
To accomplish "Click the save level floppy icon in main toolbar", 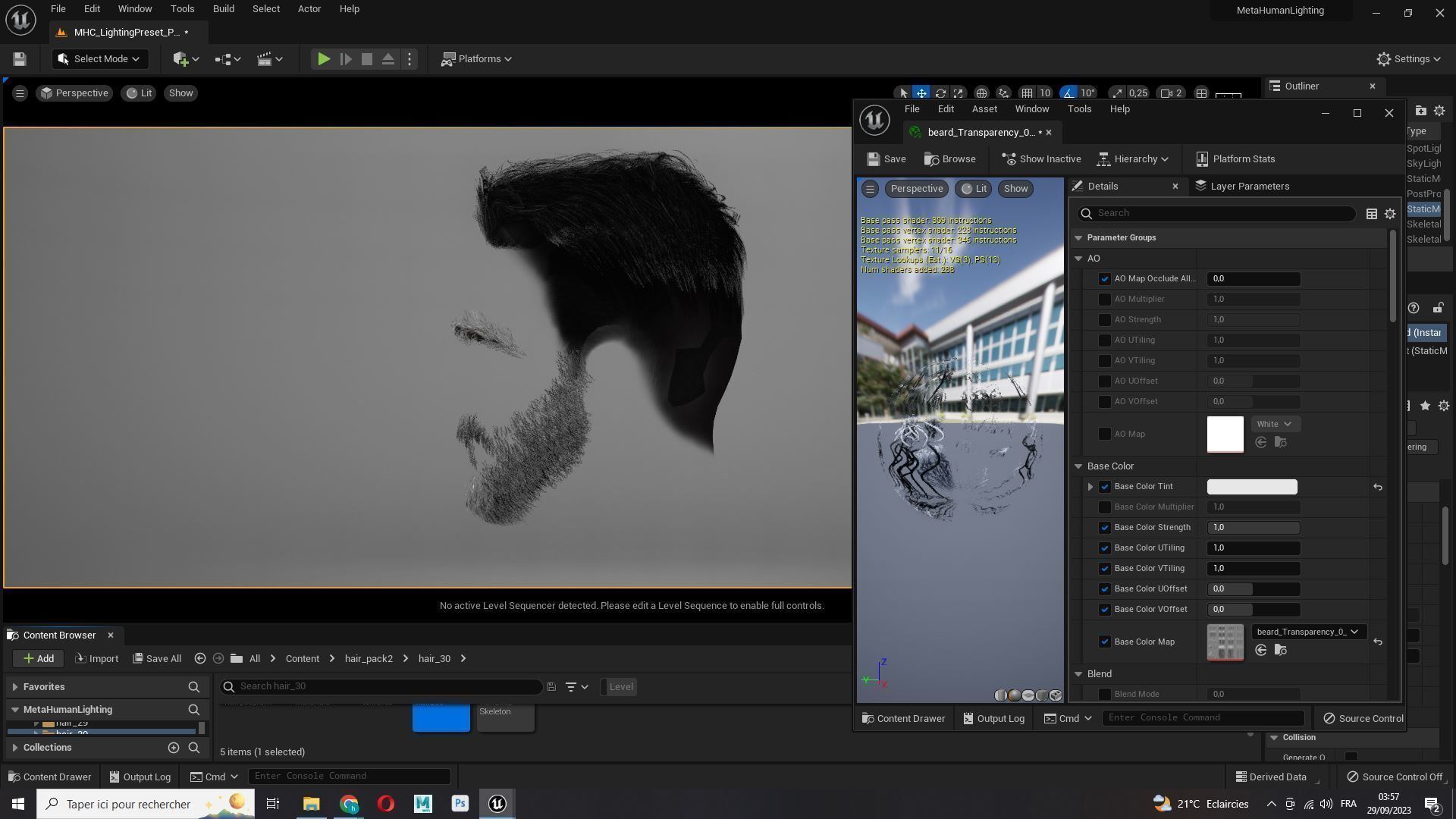I will point(20,59).
